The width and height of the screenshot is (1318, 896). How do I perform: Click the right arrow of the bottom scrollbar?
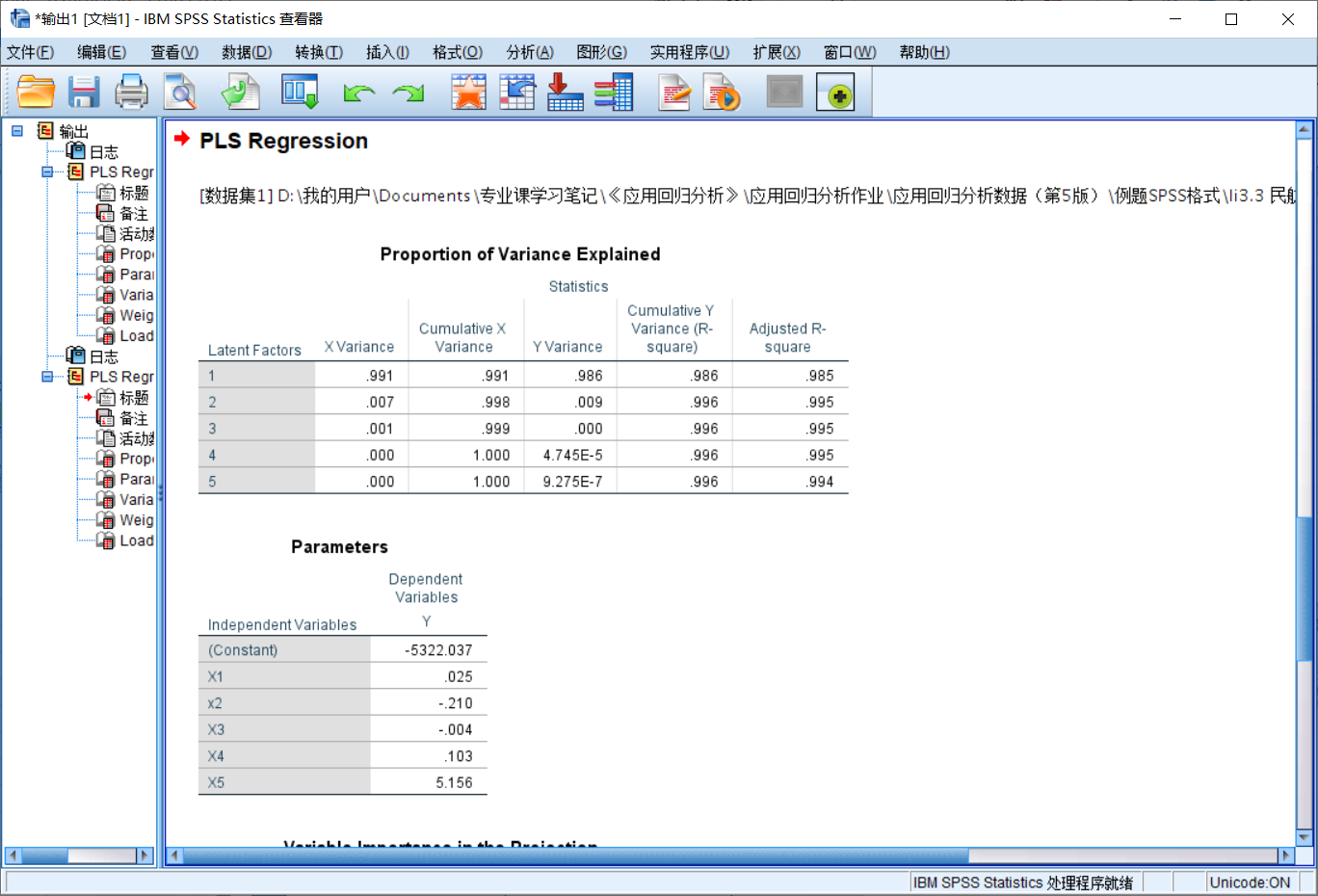tap(1288, 855)
